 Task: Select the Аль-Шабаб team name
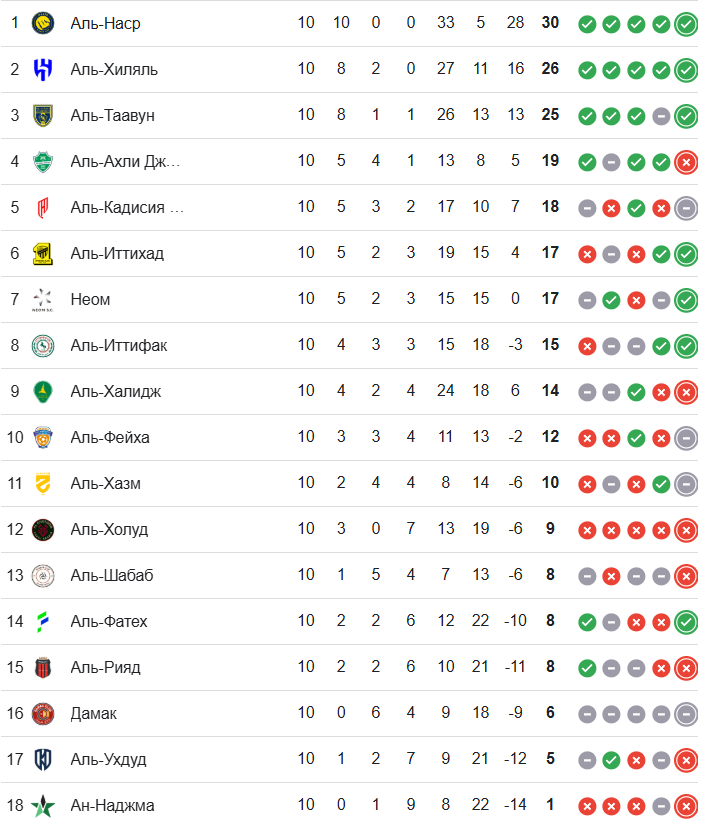[x=111, y=575]
